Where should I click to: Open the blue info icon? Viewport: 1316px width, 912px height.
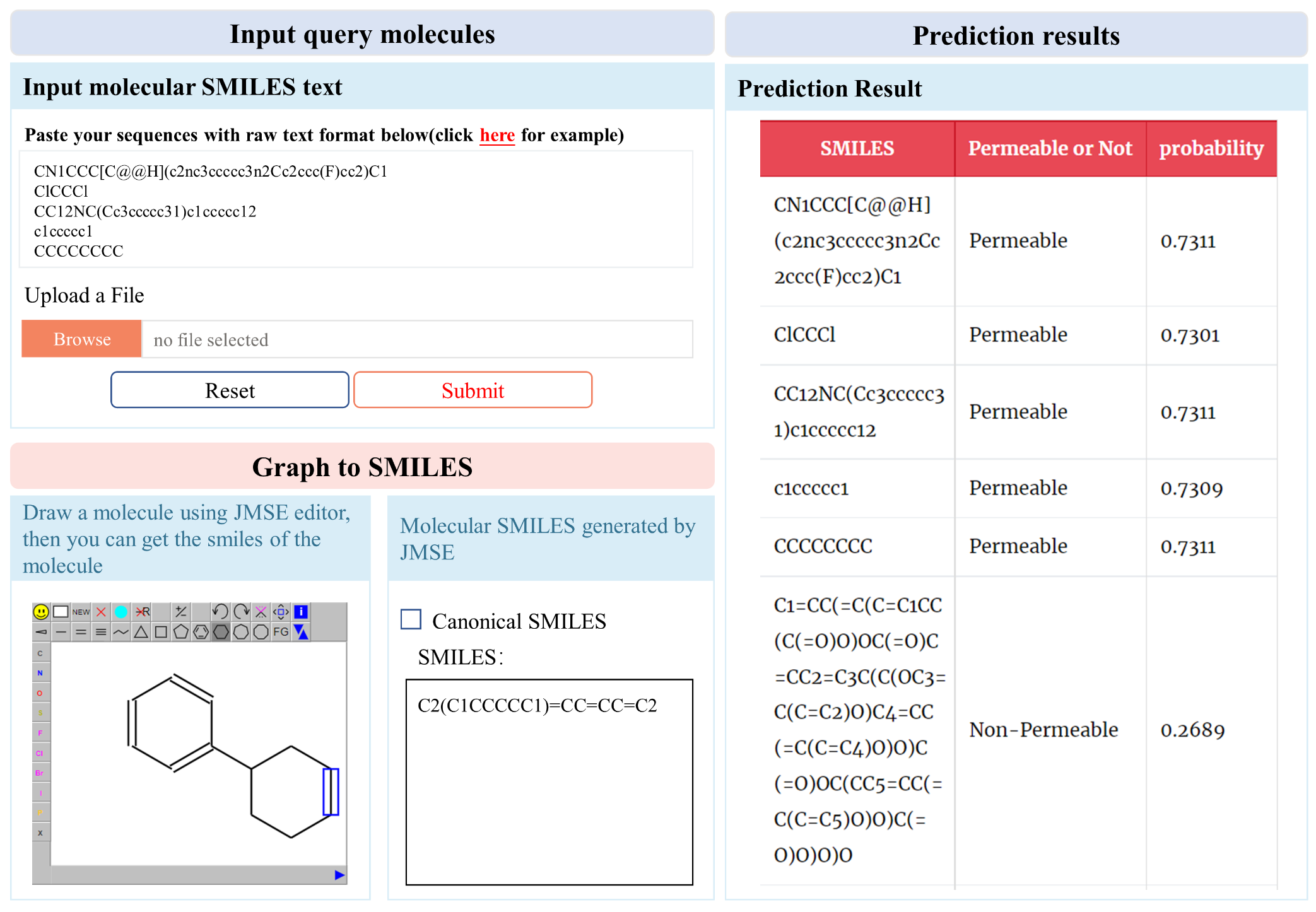[x=302, y=611]
